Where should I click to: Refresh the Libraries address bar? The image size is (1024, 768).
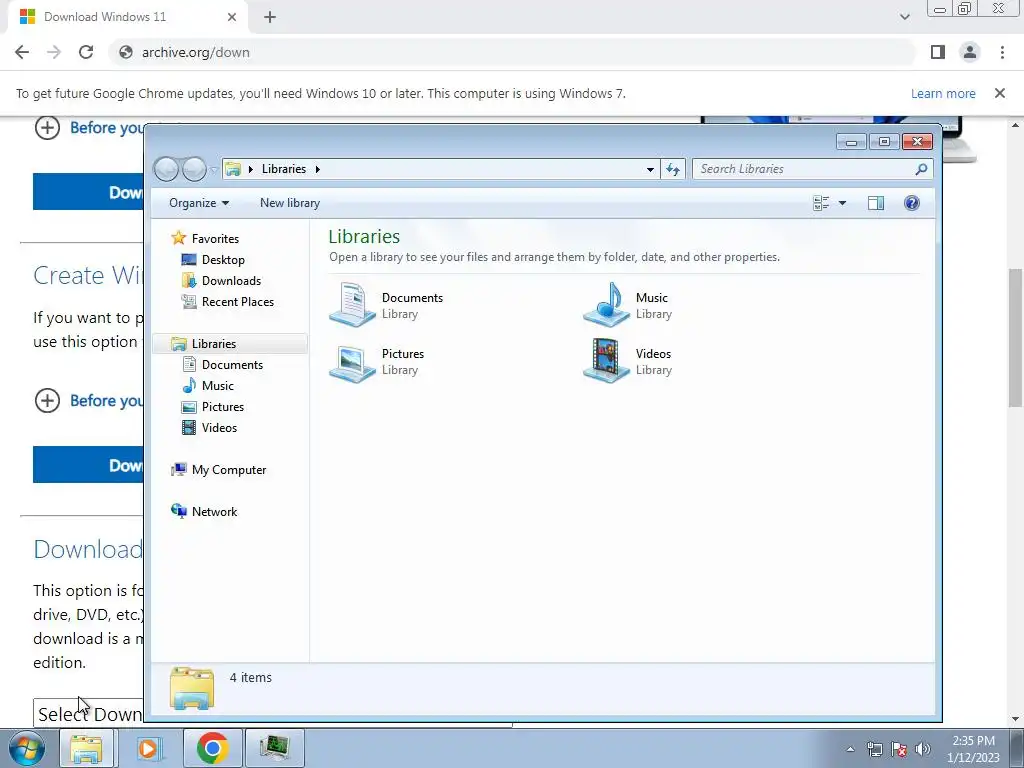click(673, 169)
